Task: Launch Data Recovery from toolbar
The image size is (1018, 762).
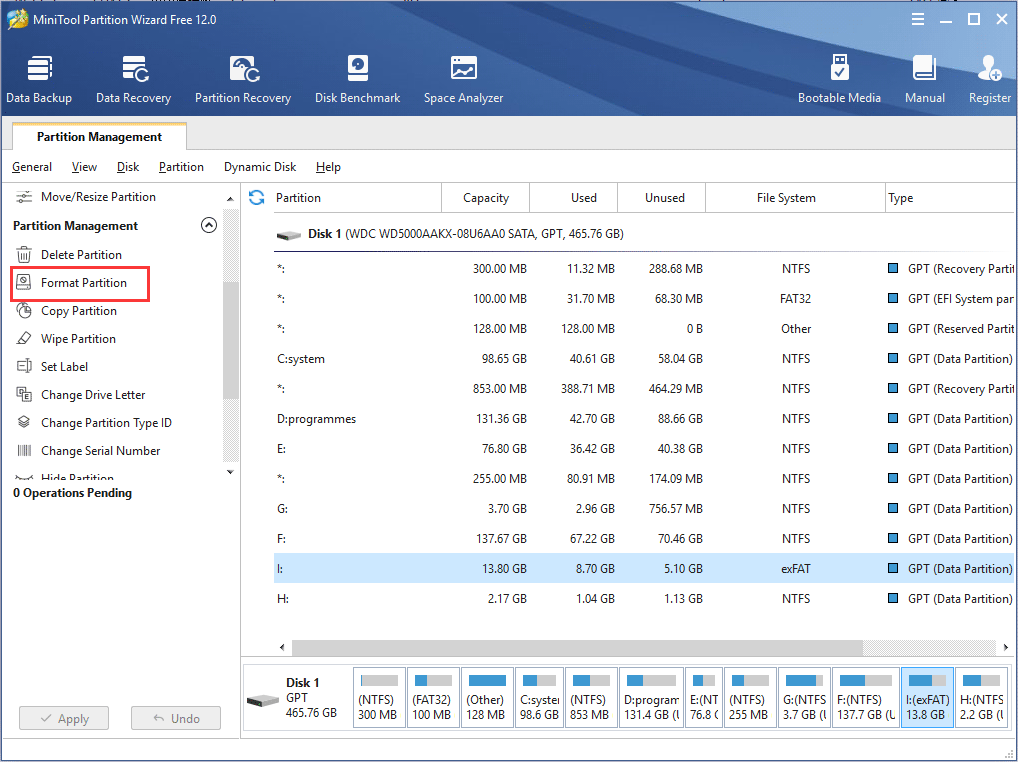Action: [x=133, y=79]
